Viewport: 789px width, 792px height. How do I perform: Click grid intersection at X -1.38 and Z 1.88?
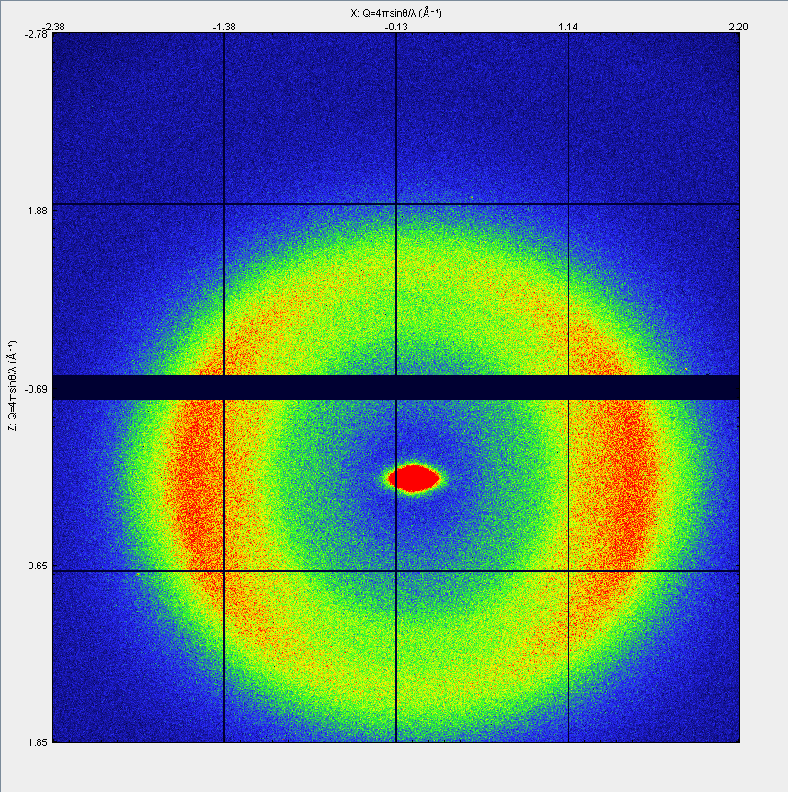(x=224, y=204)
